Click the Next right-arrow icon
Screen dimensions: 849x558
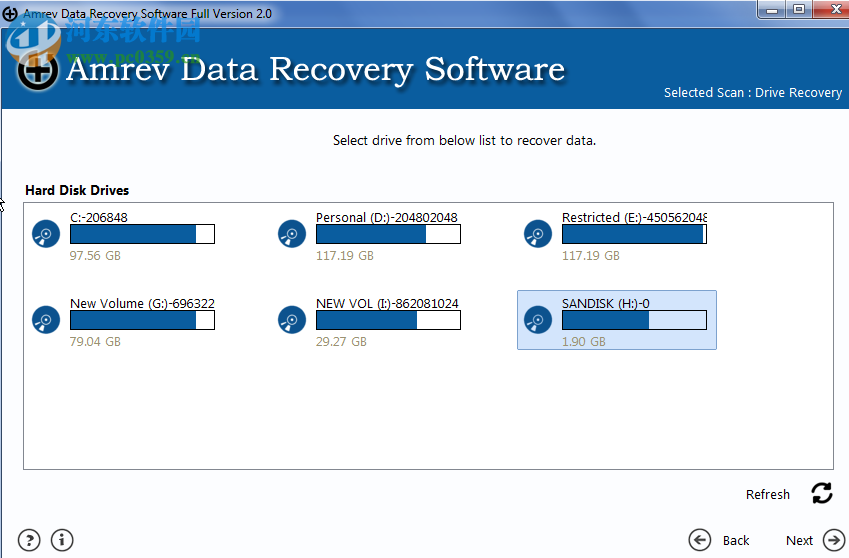pos(834,540)
